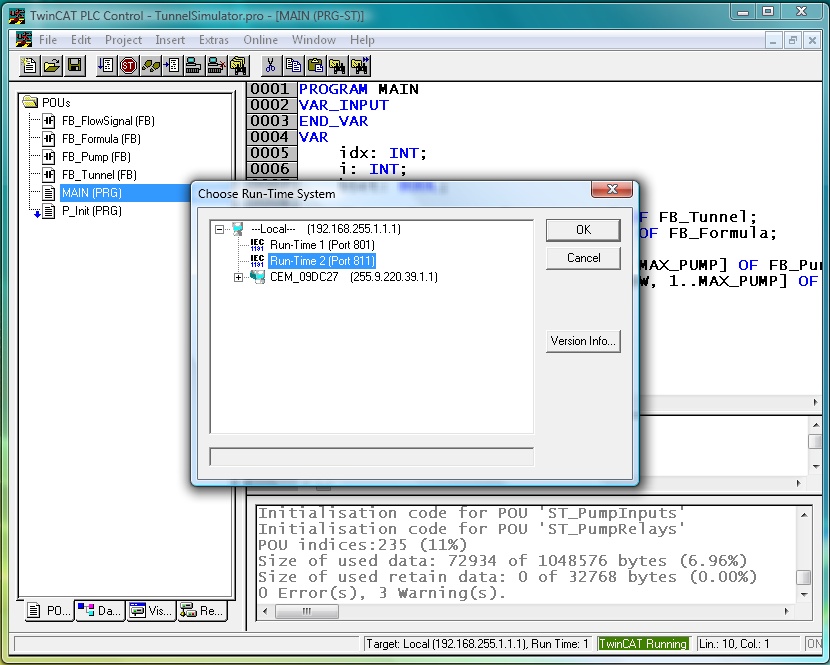This screenshot has width=830, height=665.
Task: Open the Insert menu
Action: 170,40
